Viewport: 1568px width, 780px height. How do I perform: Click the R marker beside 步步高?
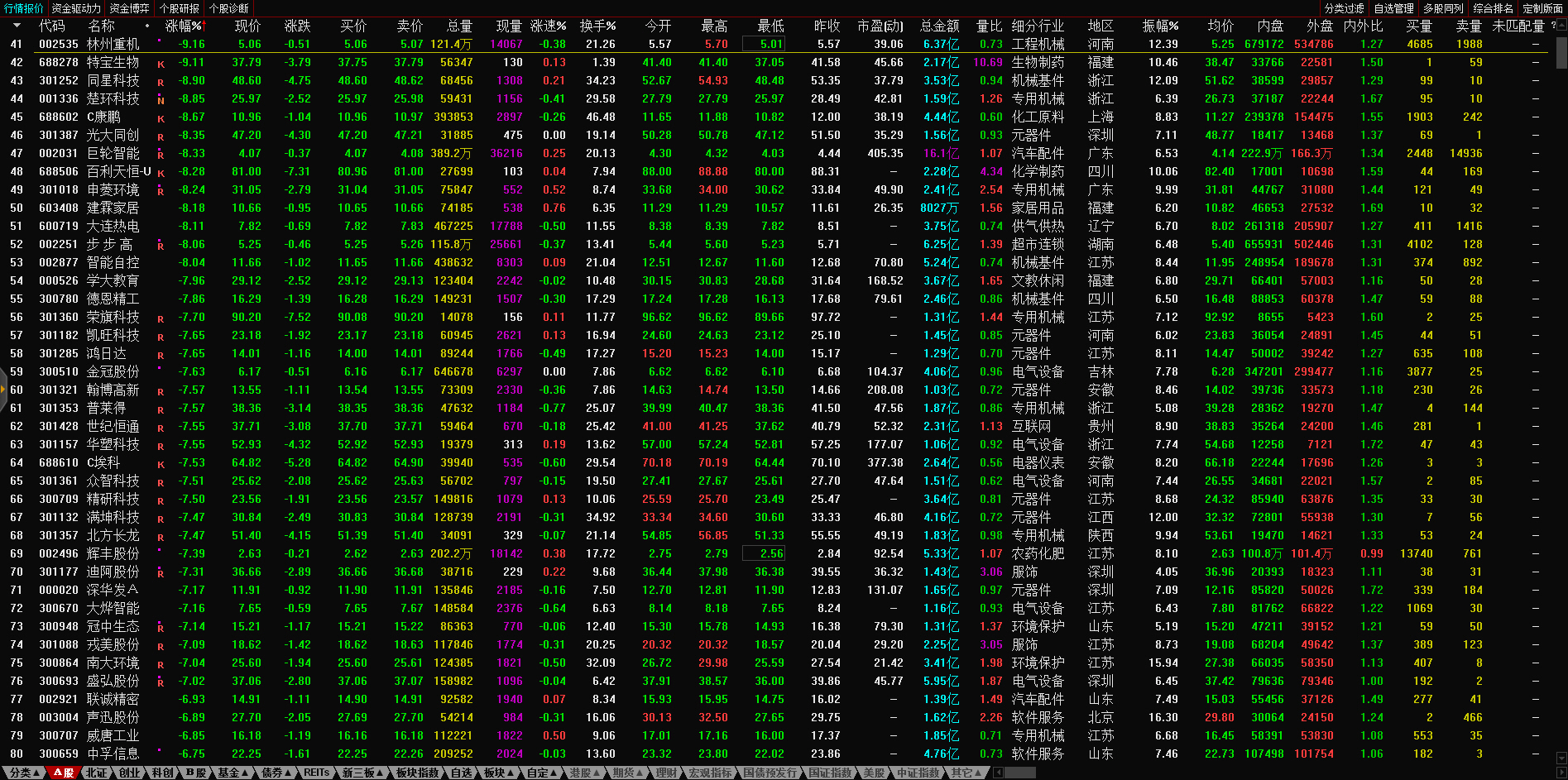(161, 246)
